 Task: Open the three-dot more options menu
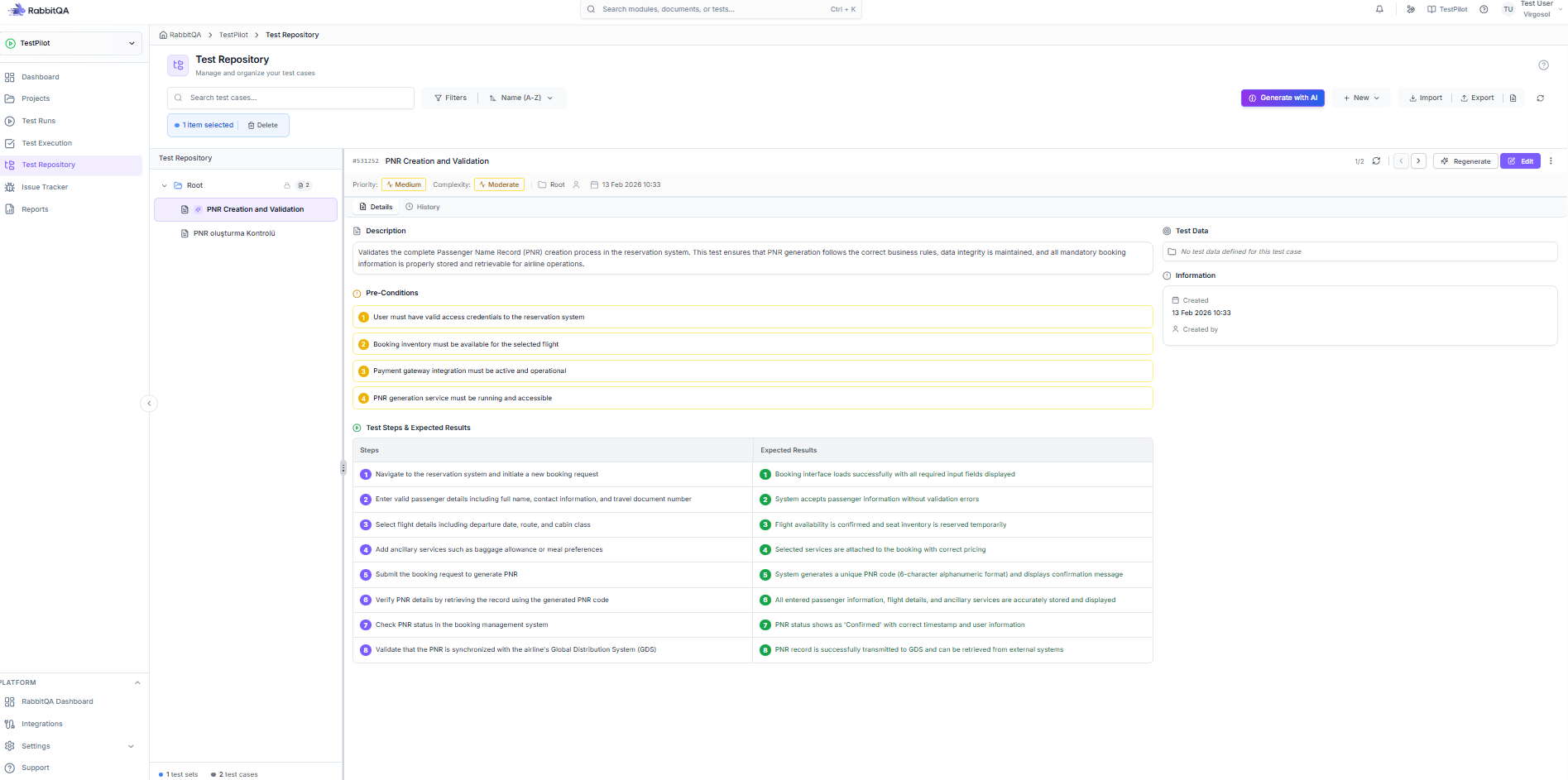pos(1551,161)
